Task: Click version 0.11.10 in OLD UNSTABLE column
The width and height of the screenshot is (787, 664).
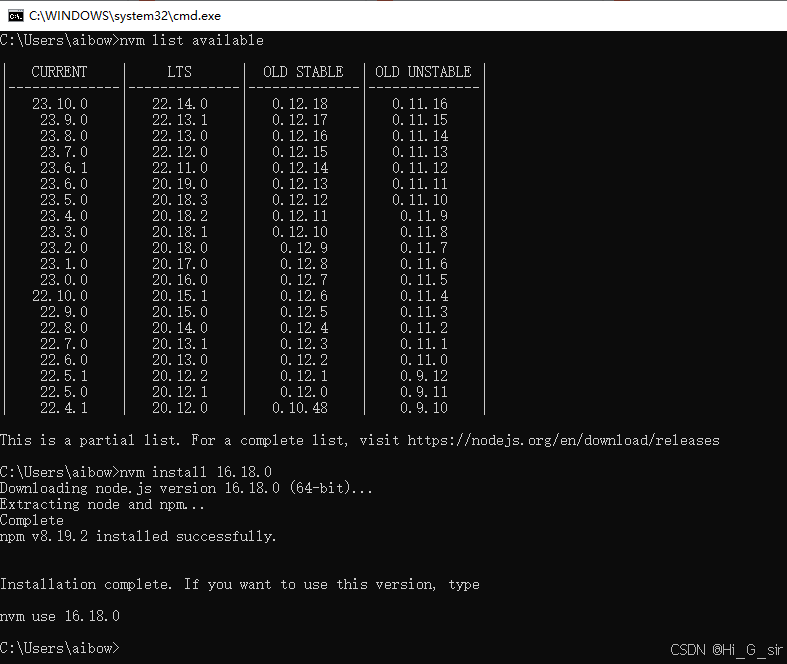Action: tap(420, 200)
